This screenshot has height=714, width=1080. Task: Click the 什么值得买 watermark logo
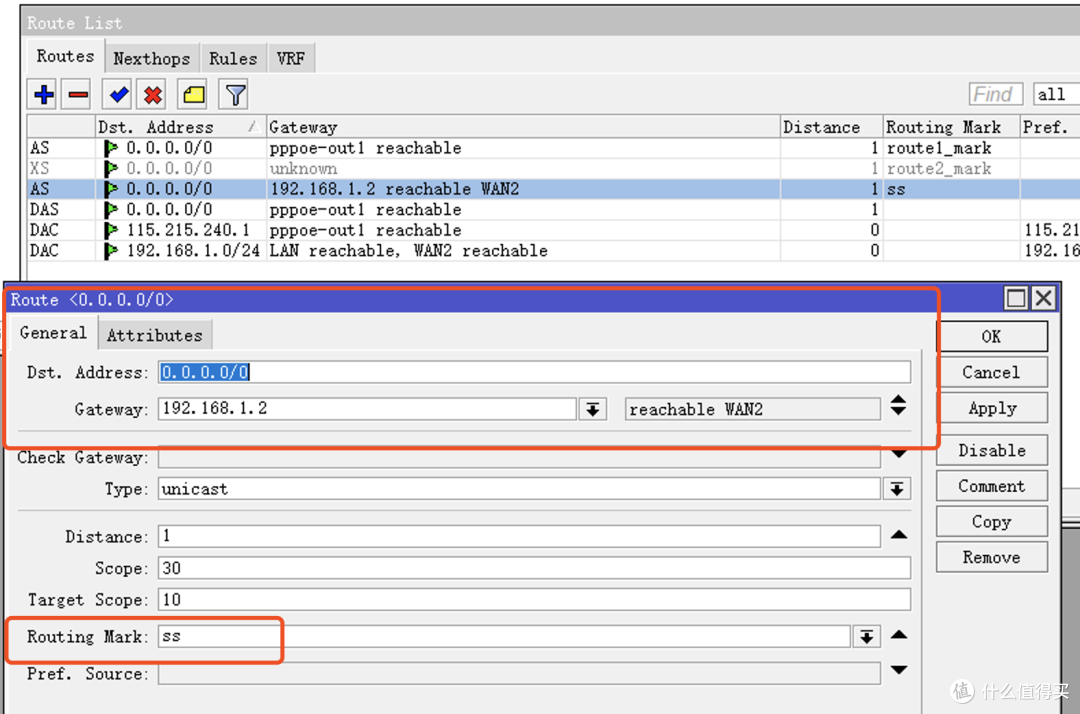(x=962, y=691)
